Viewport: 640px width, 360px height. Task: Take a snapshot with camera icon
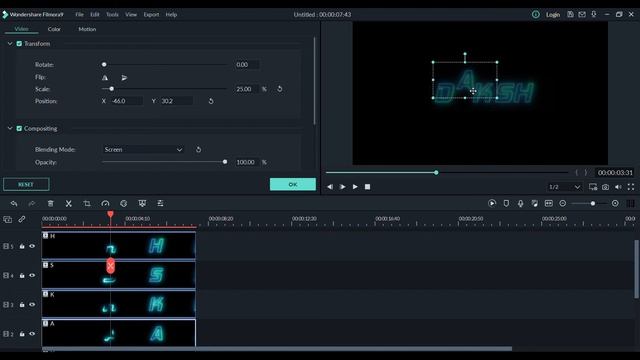[x=605, y=187]
